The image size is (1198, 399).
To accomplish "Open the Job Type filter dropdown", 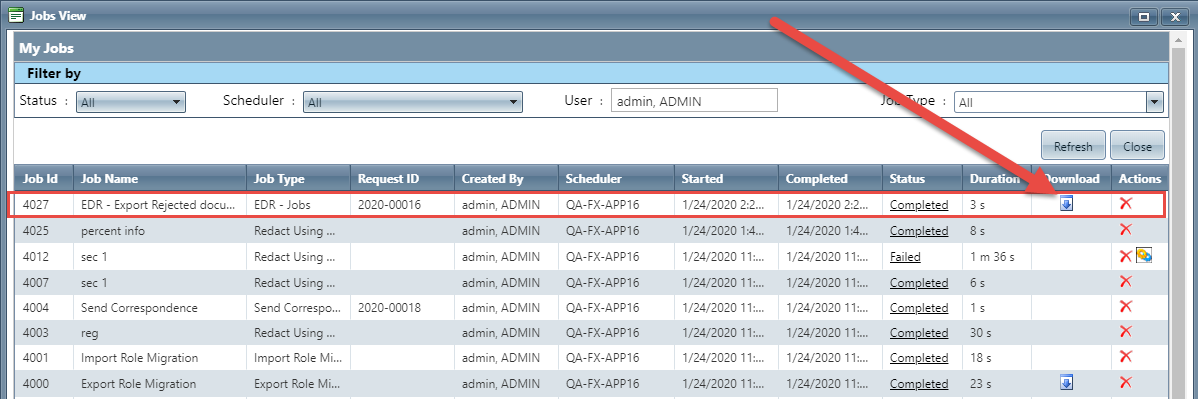I will pyautogui.click(x=1058, y=102).
